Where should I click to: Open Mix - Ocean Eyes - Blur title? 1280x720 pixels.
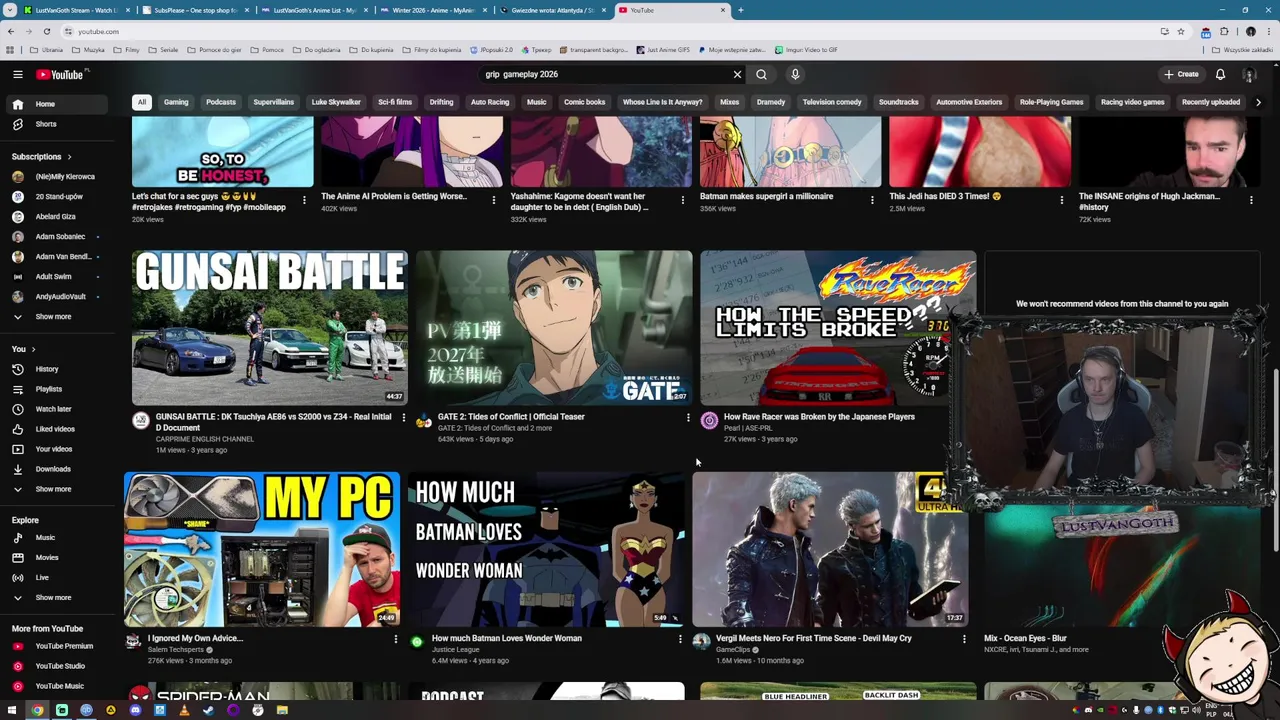pos(1025,638)
